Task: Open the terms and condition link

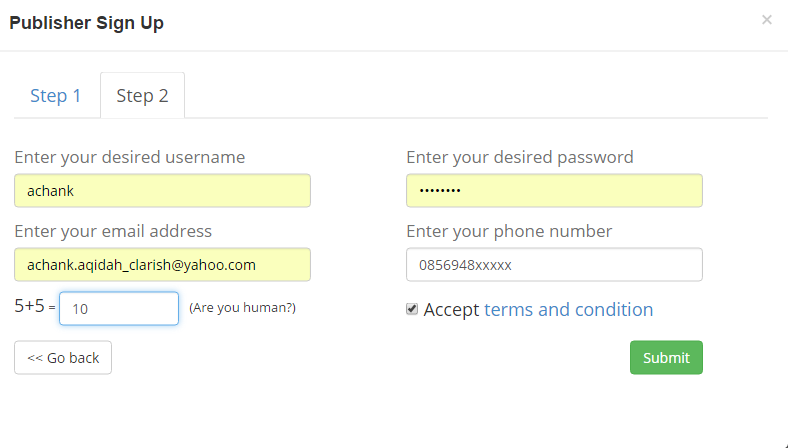Action: click(568, 309)
